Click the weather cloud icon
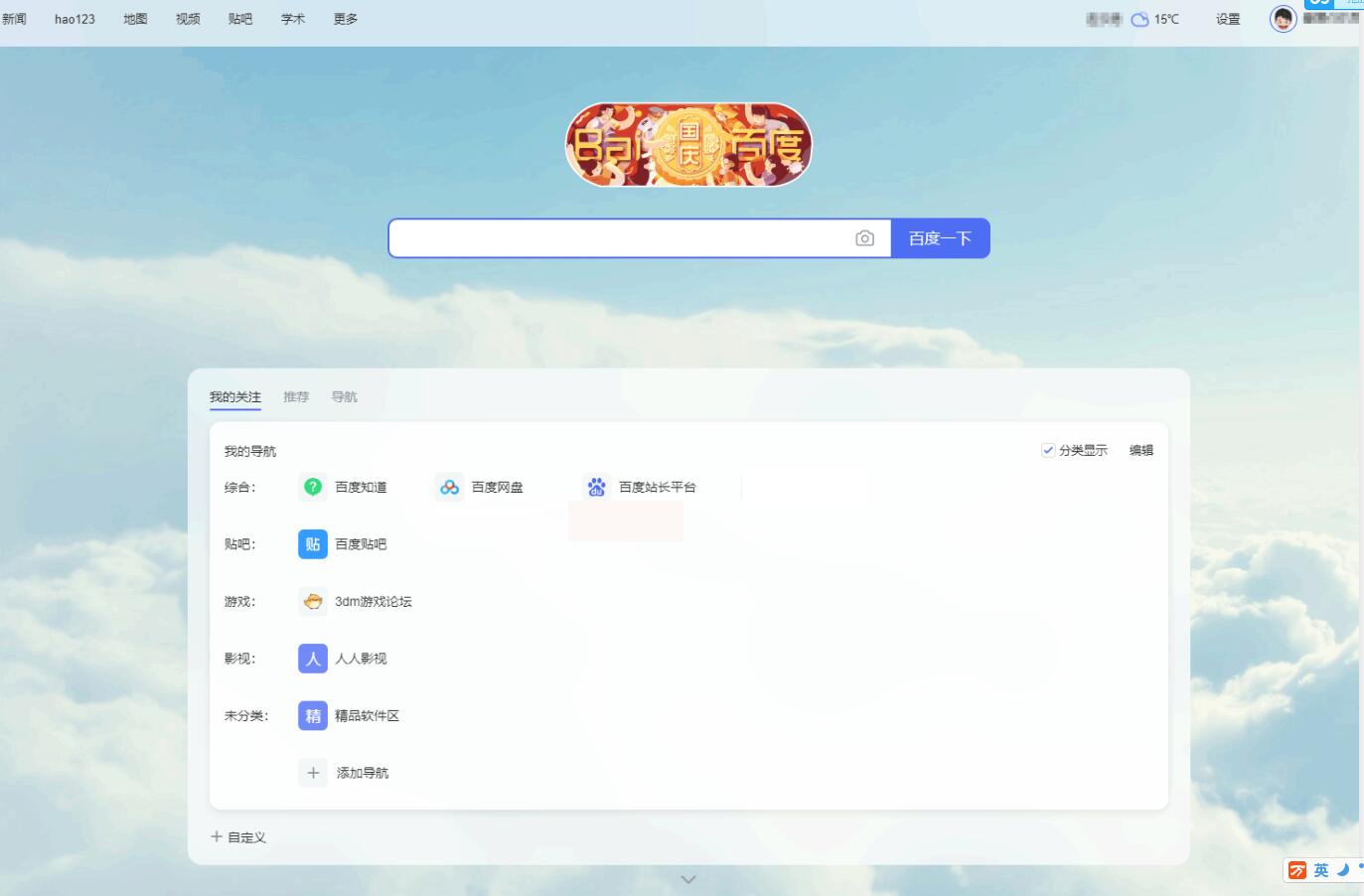Viewport: 1364px width, 896px height. 1140,19
